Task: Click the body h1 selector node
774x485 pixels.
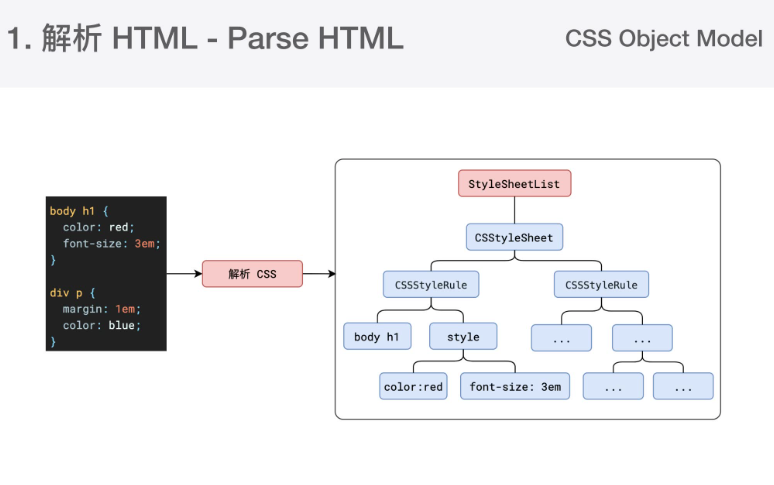Action: [x=376, y=337]
